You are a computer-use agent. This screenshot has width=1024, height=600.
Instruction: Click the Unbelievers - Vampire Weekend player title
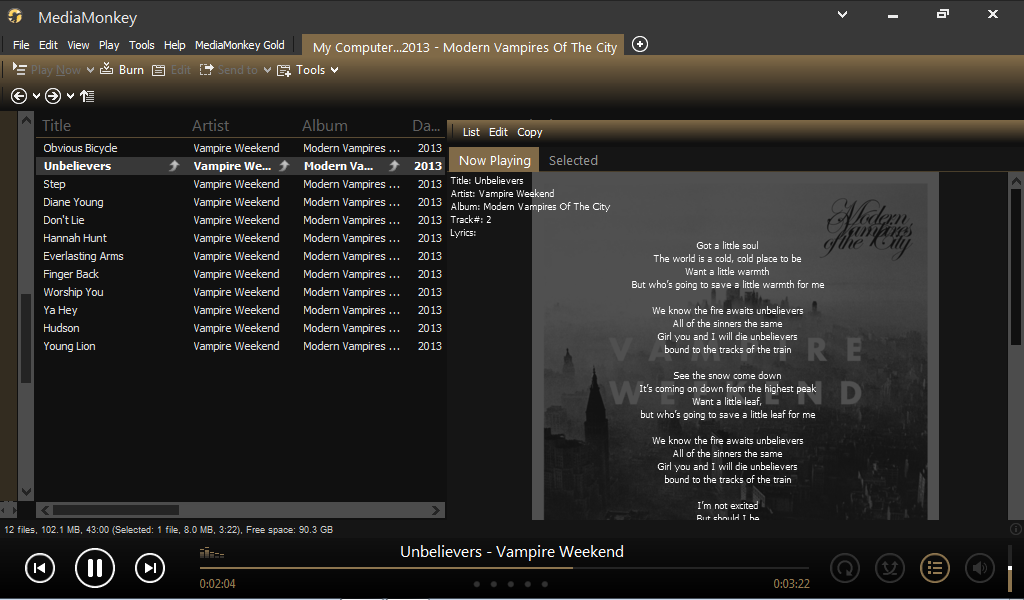pos(512,552)
